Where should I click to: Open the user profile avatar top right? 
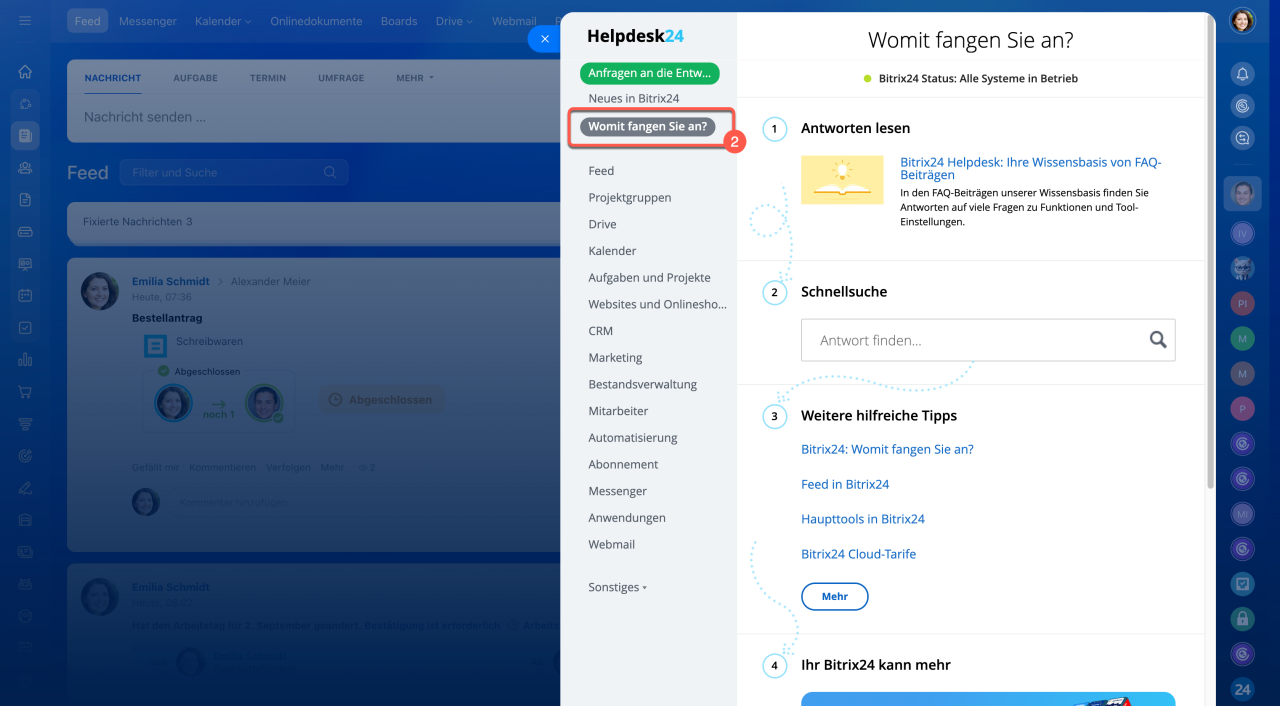tap(1242, 21)
